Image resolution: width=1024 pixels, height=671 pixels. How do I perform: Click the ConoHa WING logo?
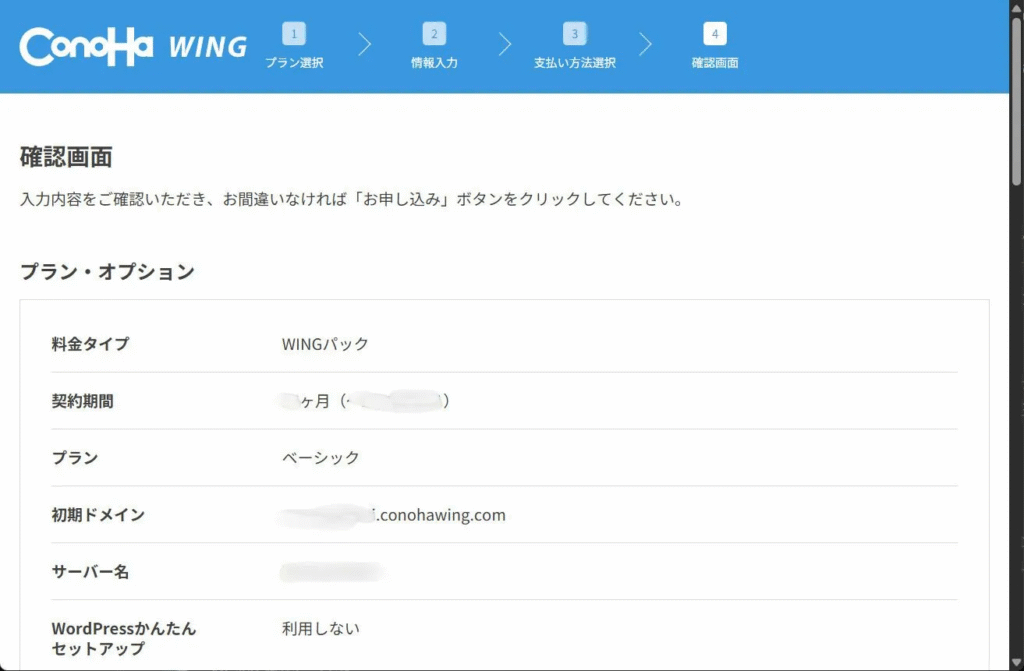(x=133, y=46)
